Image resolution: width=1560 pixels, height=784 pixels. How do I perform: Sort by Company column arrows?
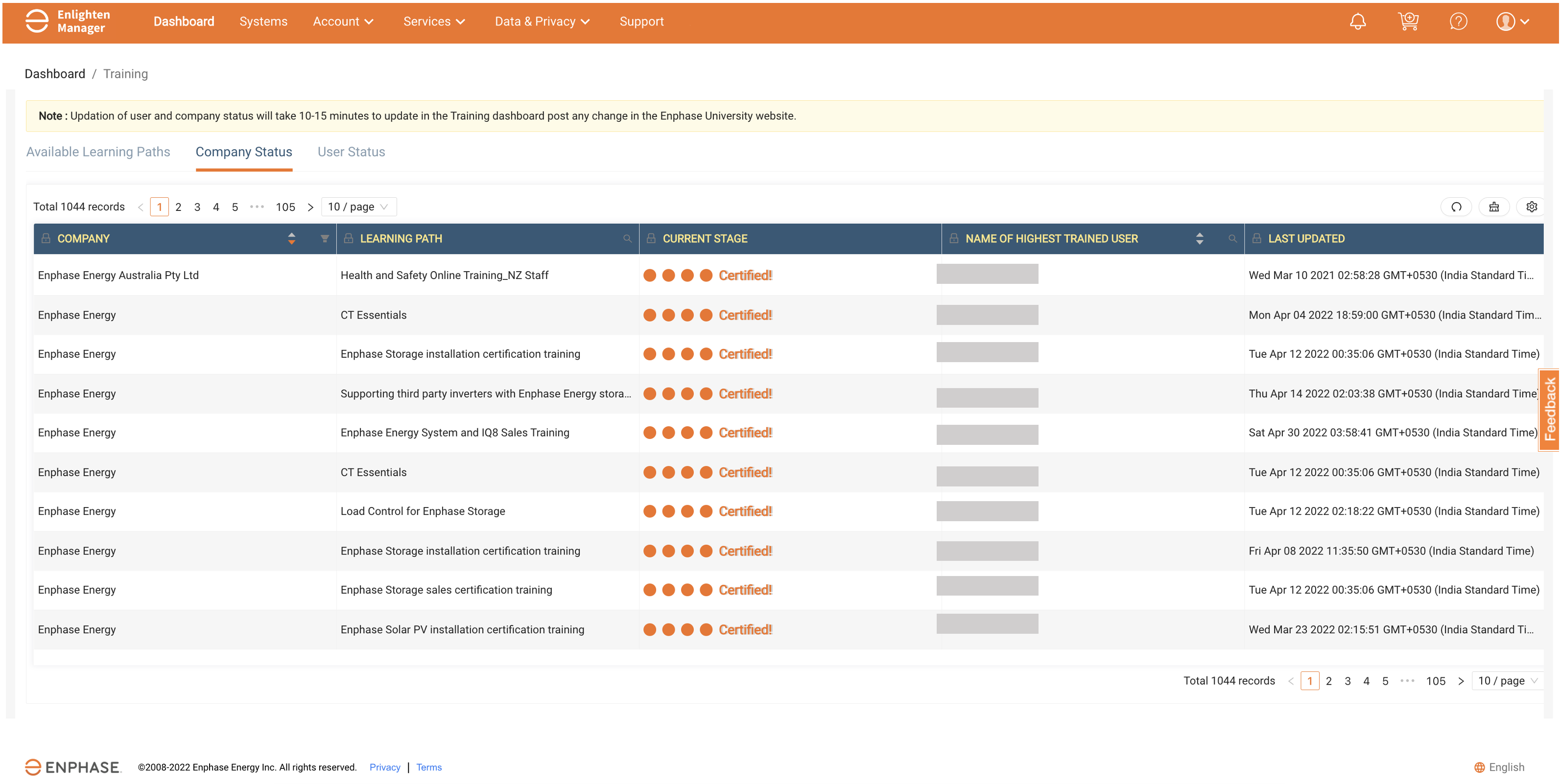[292, 238]
